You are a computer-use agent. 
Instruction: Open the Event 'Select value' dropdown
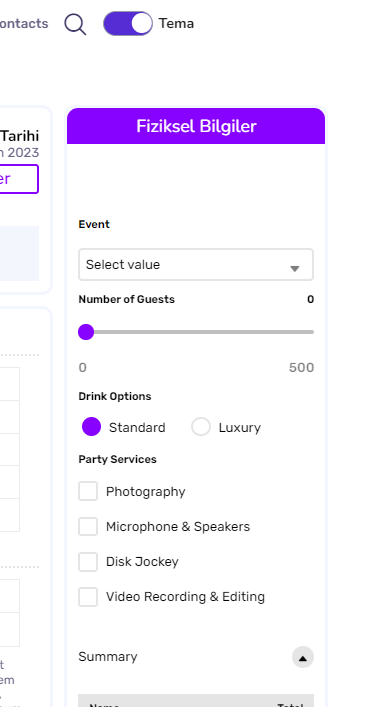coord(196,265)
